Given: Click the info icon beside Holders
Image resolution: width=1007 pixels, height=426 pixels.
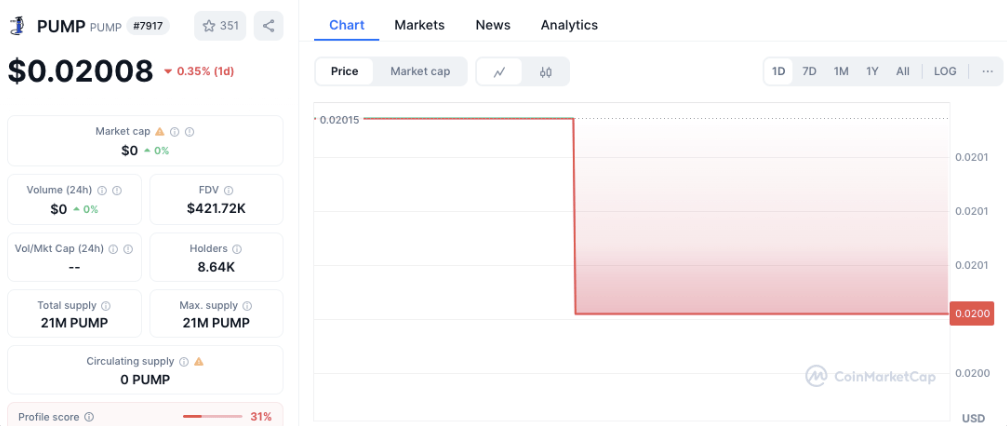Looking at the screenshot, I should coord(236,249).
